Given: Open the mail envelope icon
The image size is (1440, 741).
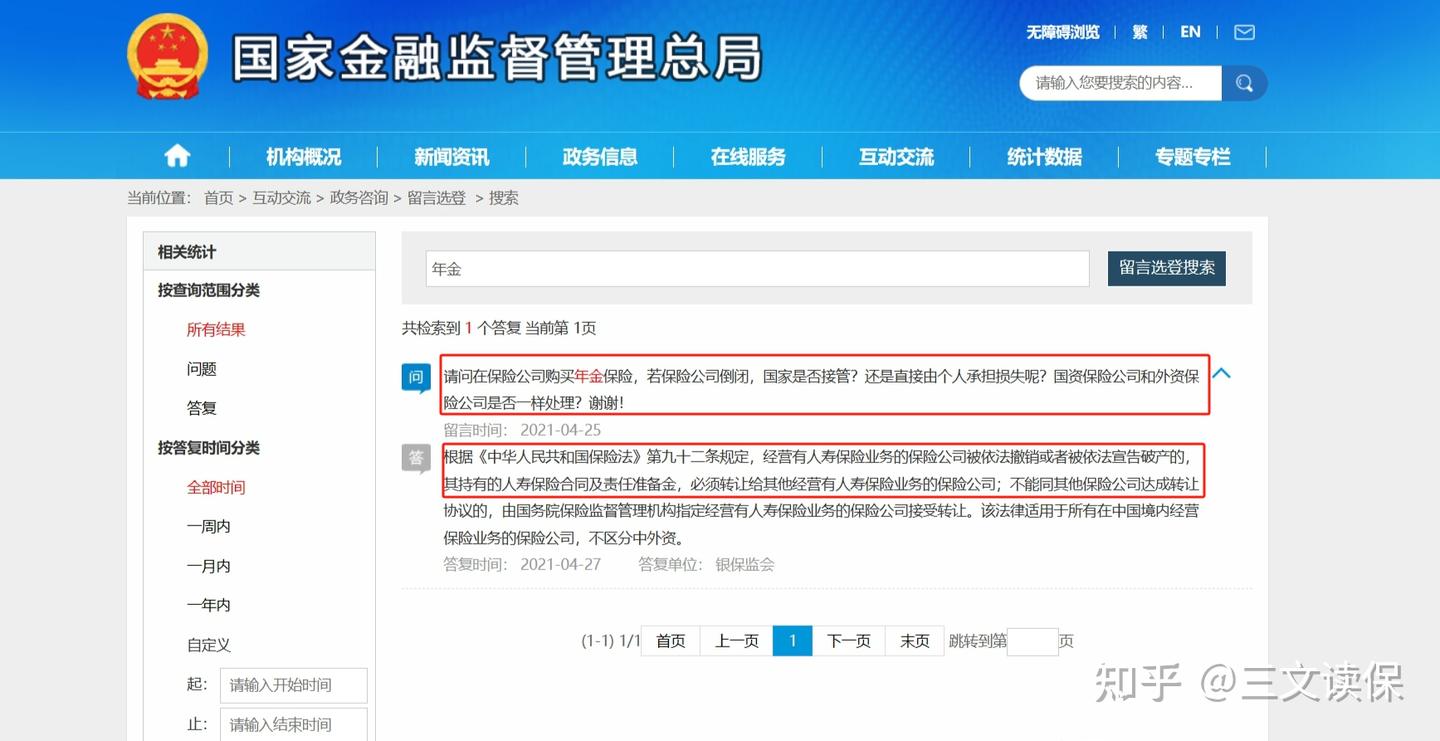Looking at the screenshot, I should pyautogui.click(x=1244, y=32).
